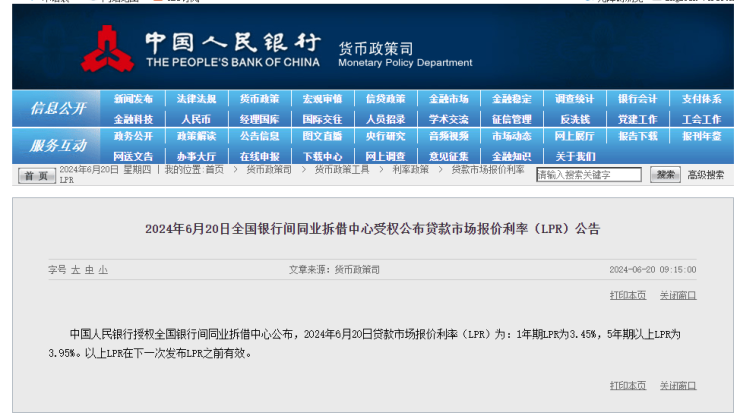Viewport: 740px width, 419px height.
Task: Navigate to 国际交往
Action: coord(322,119)
